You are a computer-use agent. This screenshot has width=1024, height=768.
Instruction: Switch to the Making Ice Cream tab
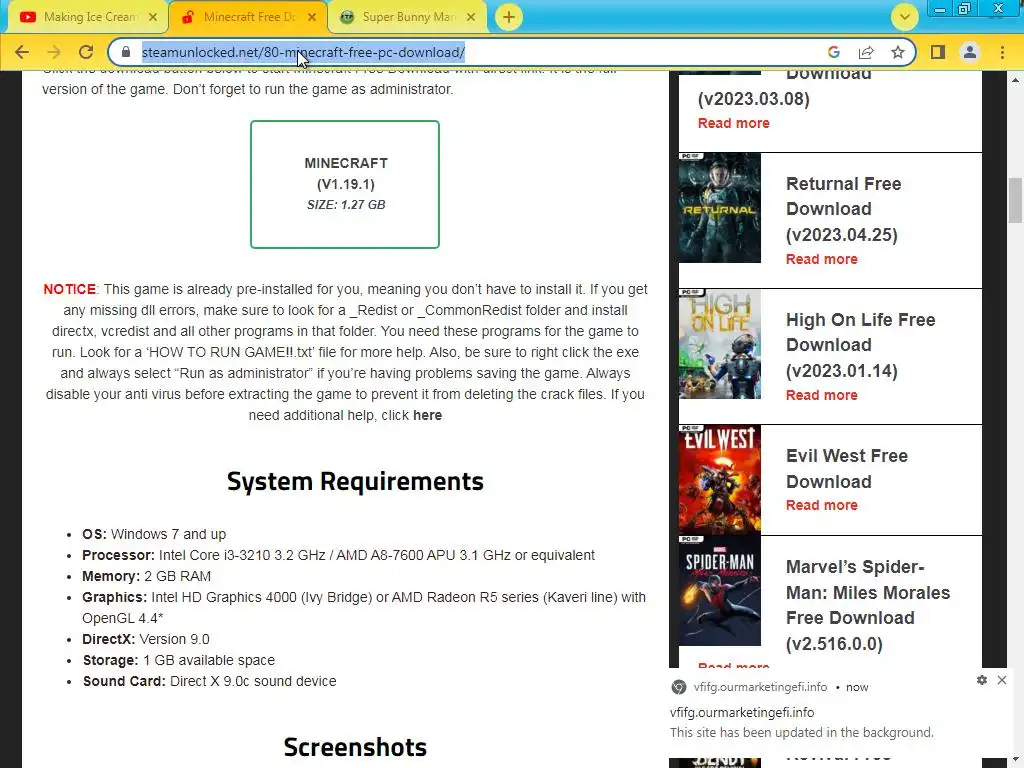point(88,17)
